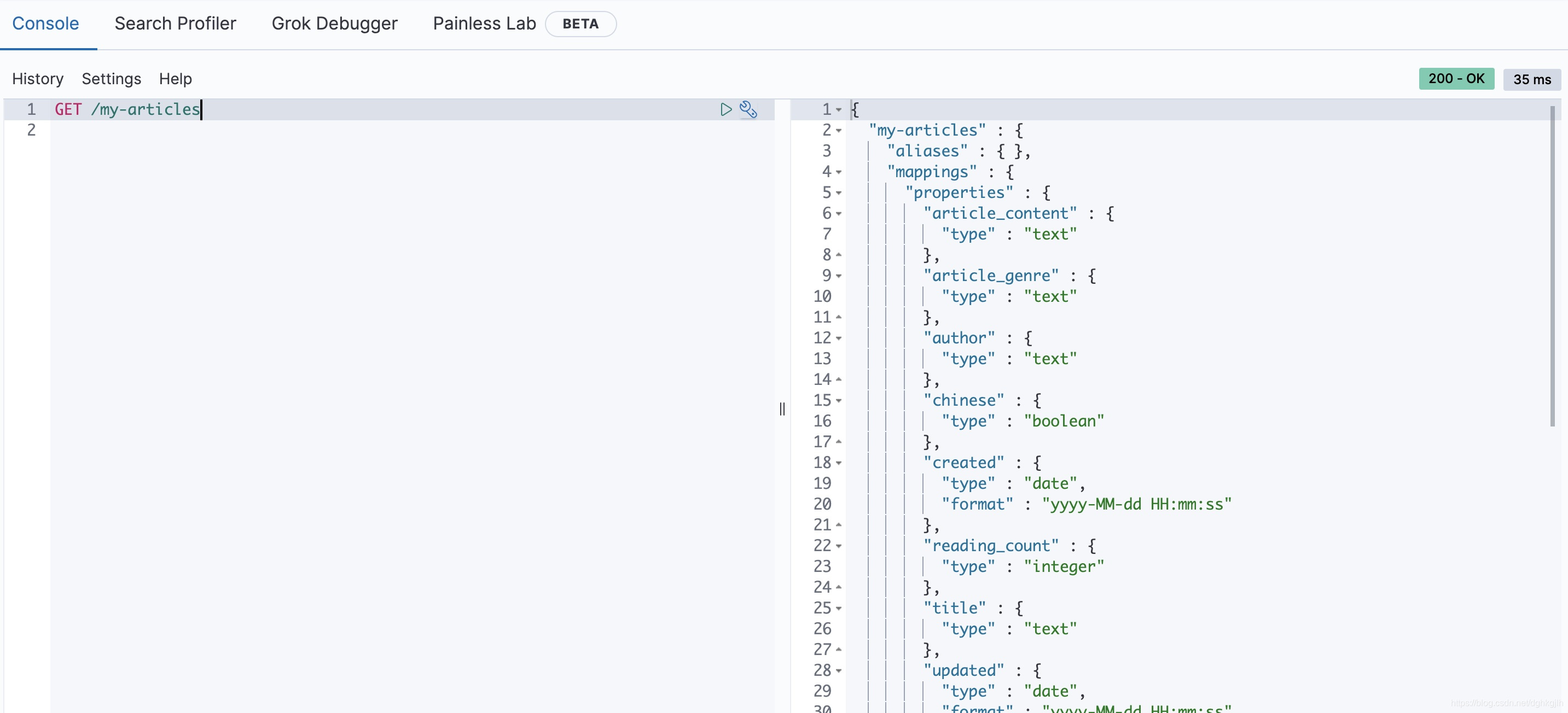Open the Search Profiler tab

point(175,24)
